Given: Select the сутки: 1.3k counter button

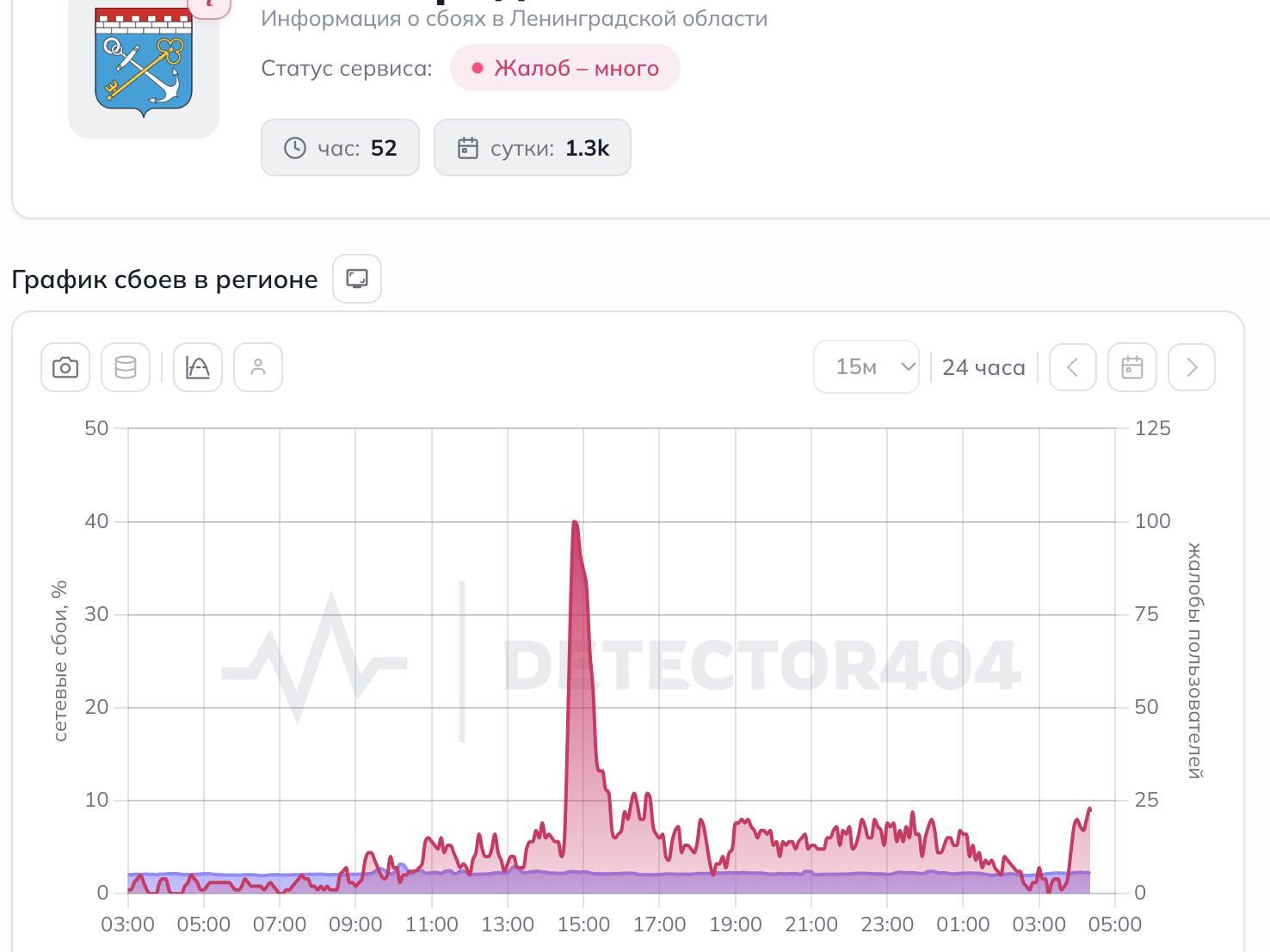Looking at the screenshot, I should [533, 148].
